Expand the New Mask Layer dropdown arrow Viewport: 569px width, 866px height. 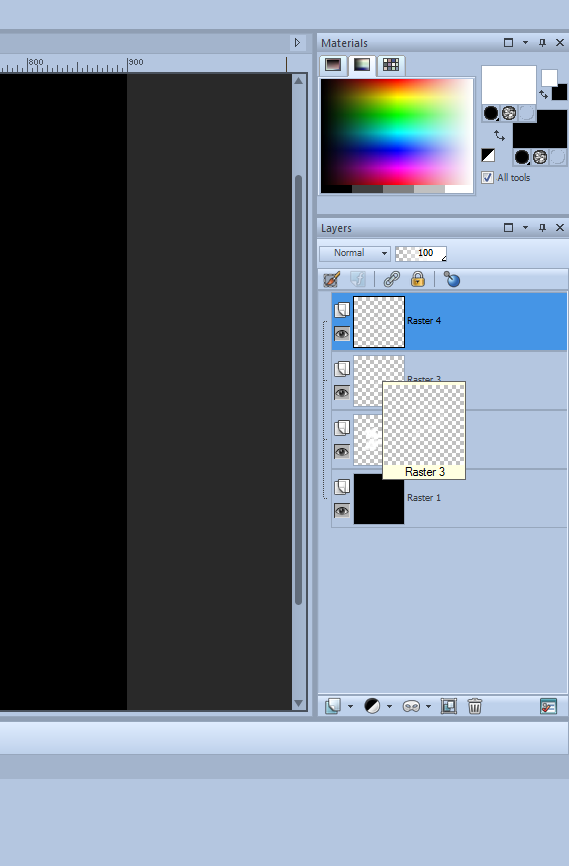[428, 706]
